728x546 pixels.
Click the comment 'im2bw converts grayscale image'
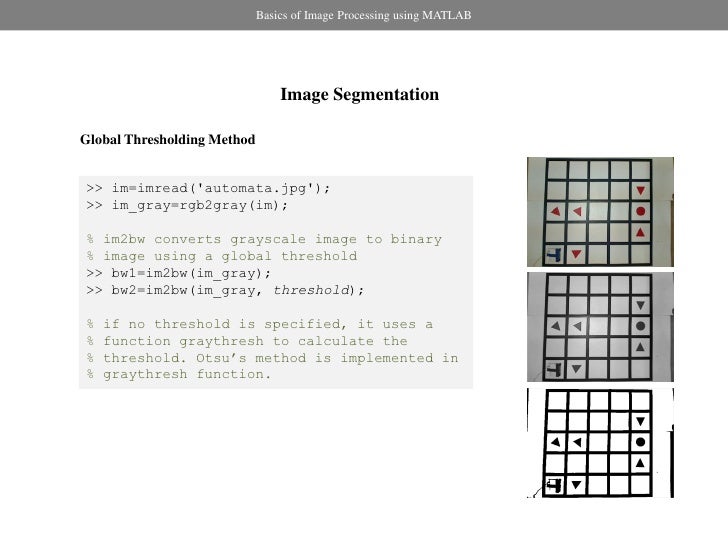[x=264, y=239]
